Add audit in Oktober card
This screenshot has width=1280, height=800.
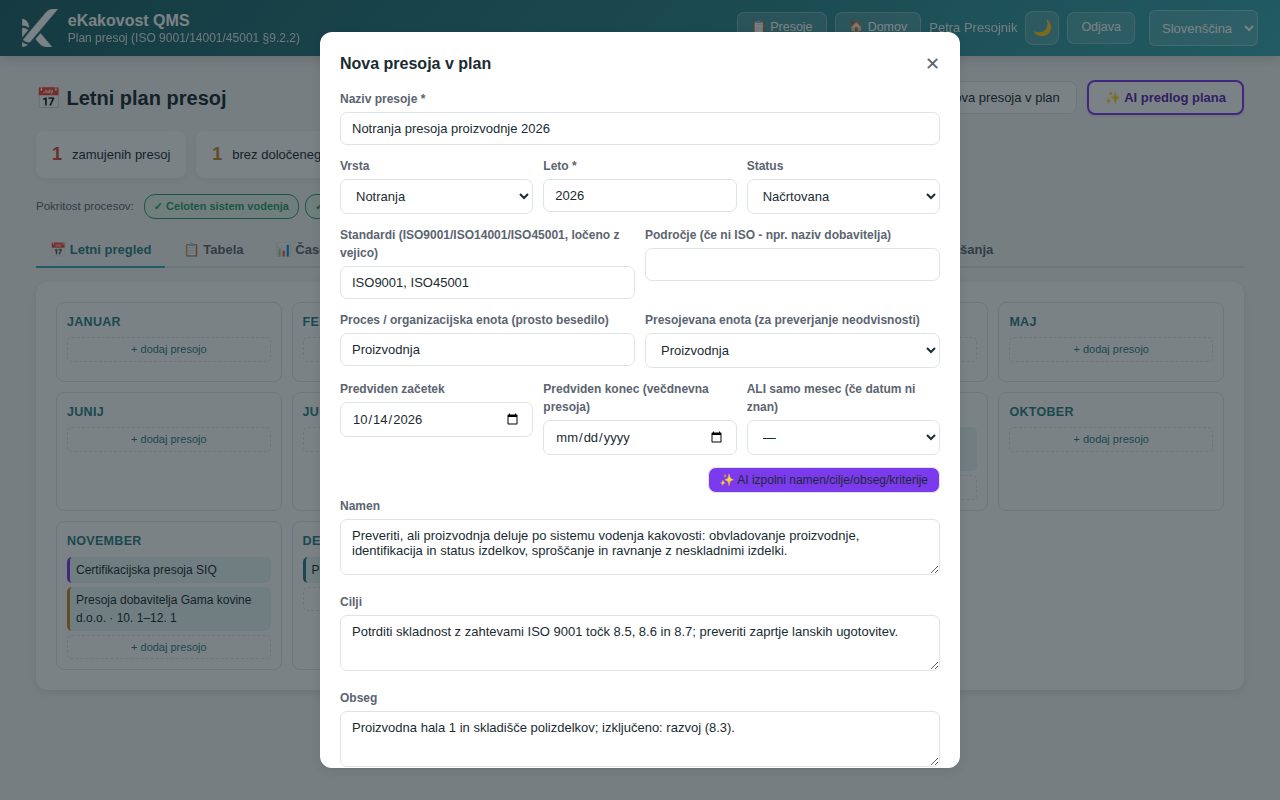tap(1111, 440)
